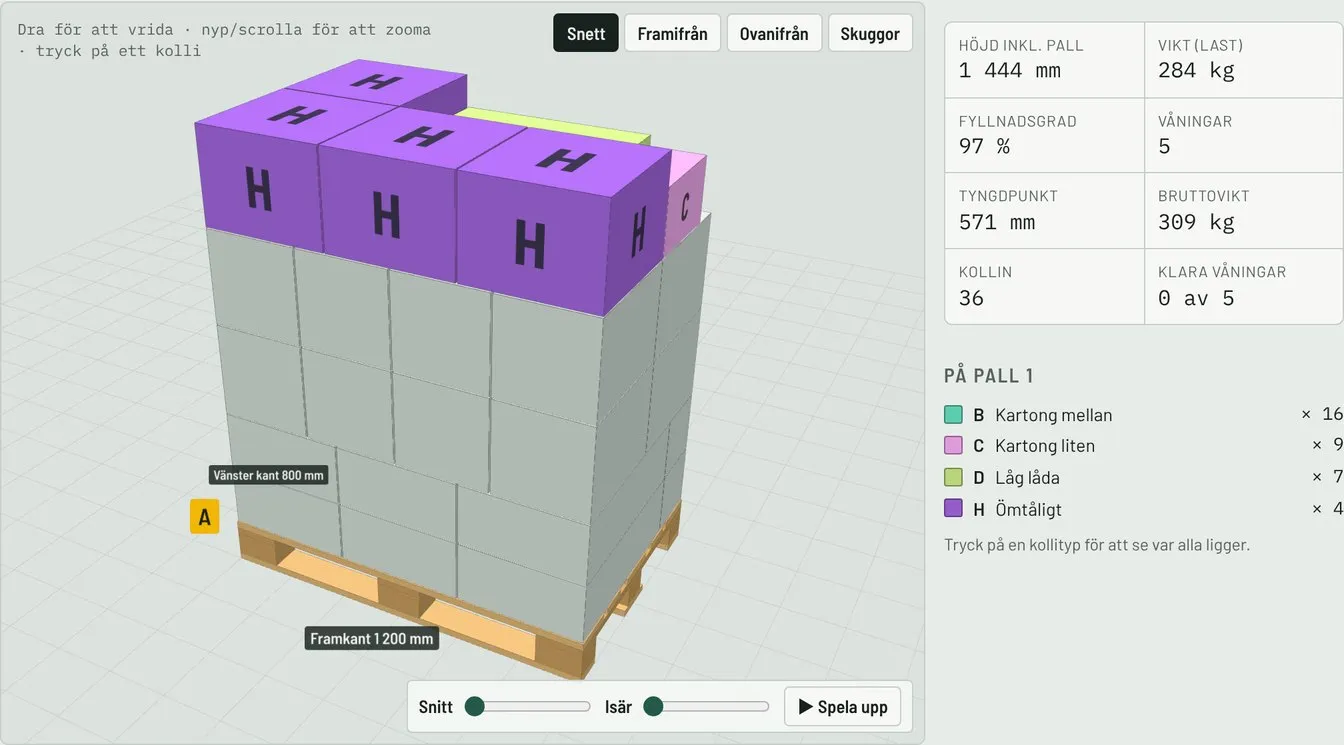Click the Isär slider handle

653,707
